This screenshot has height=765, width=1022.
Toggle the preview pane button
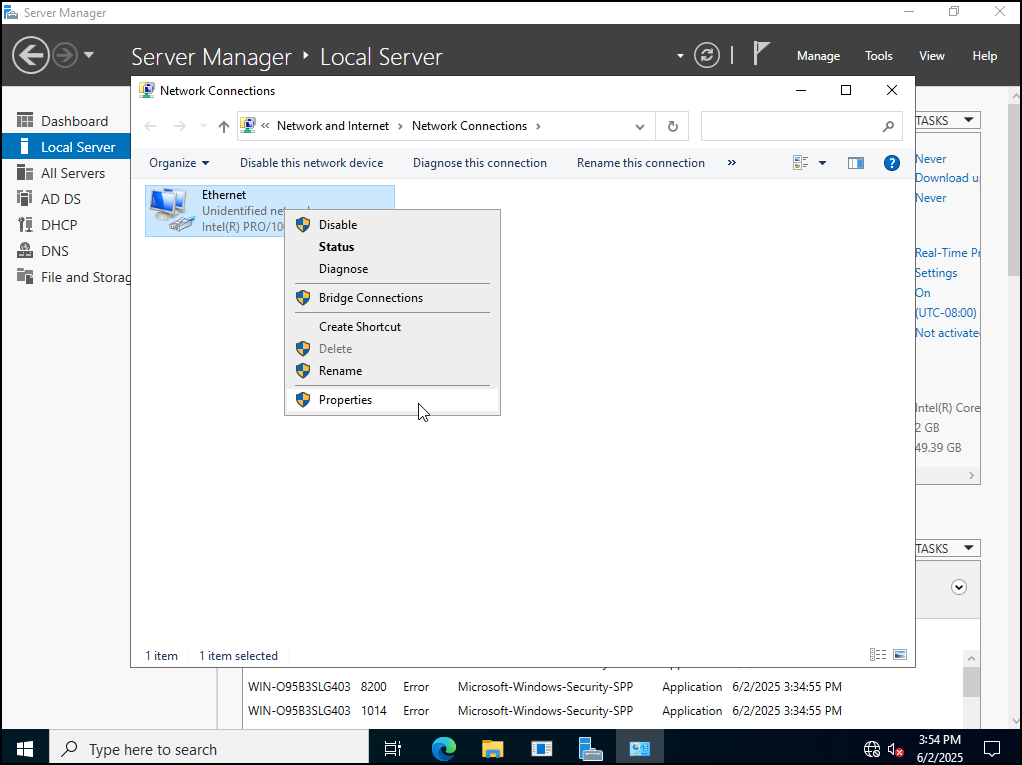point(856,163)
